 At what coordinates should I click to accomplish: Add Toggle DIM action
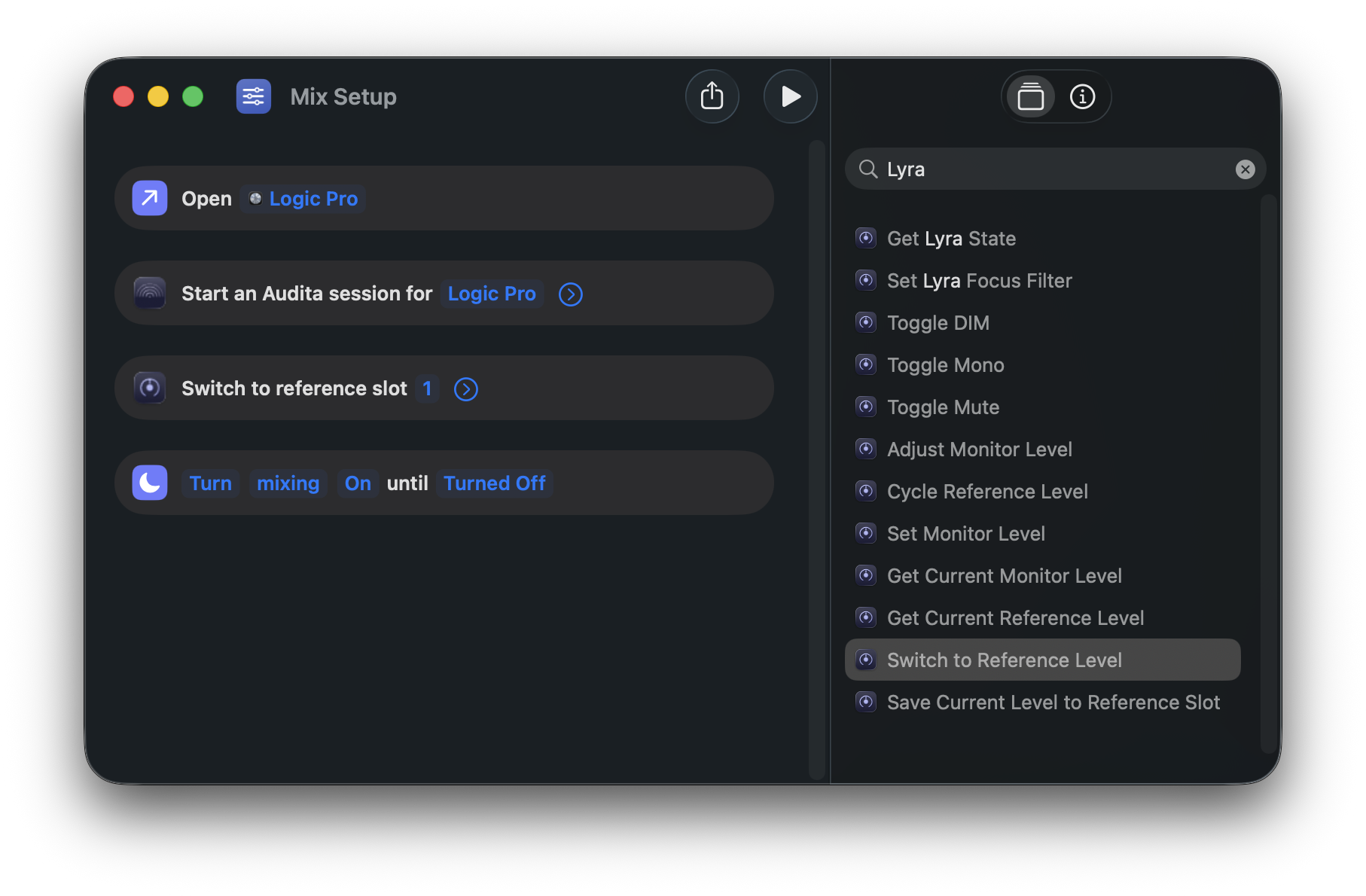(x=1043, y=323)
